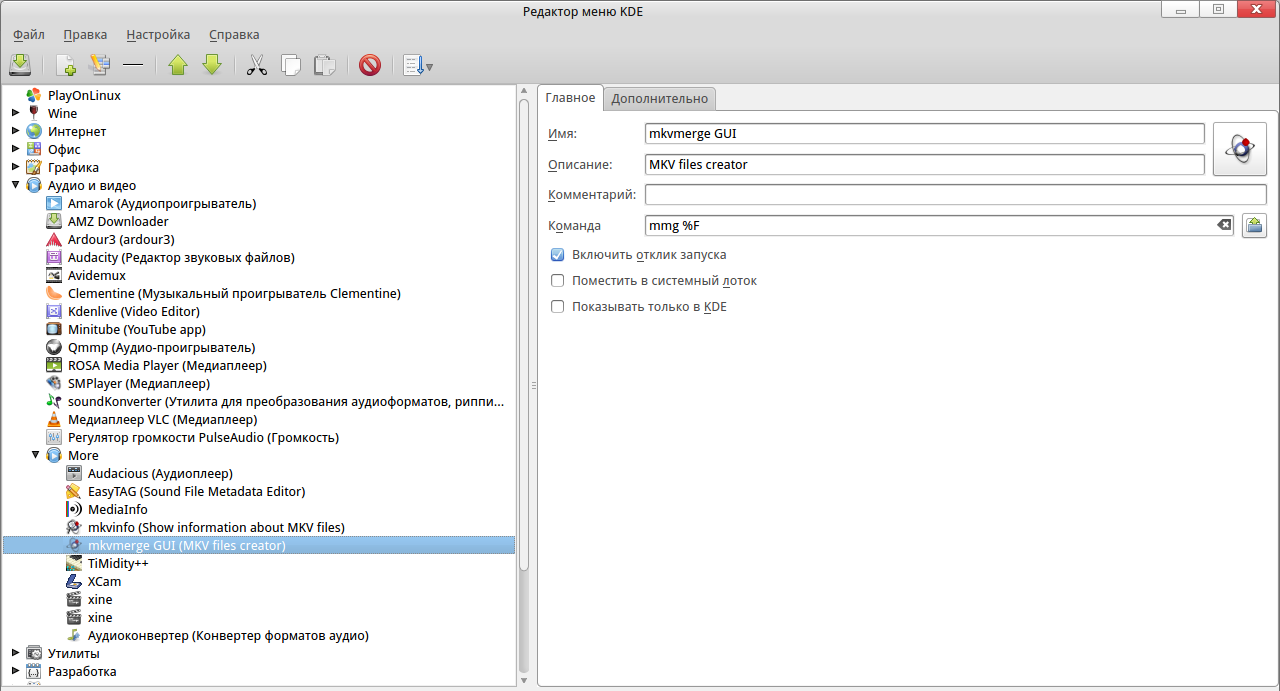Screen dimensions: 1280x691
Task: Click the Move Up green arrow
Action: point(178,65)
